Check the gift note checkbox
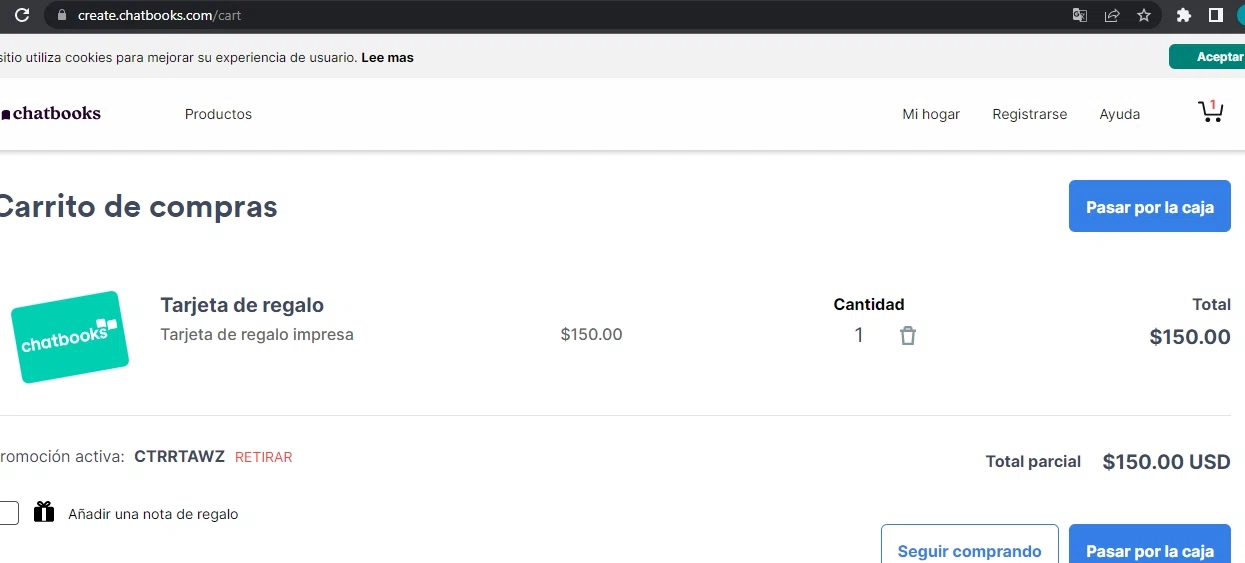Screen dimensions: 1245x563 pos(8,513)
